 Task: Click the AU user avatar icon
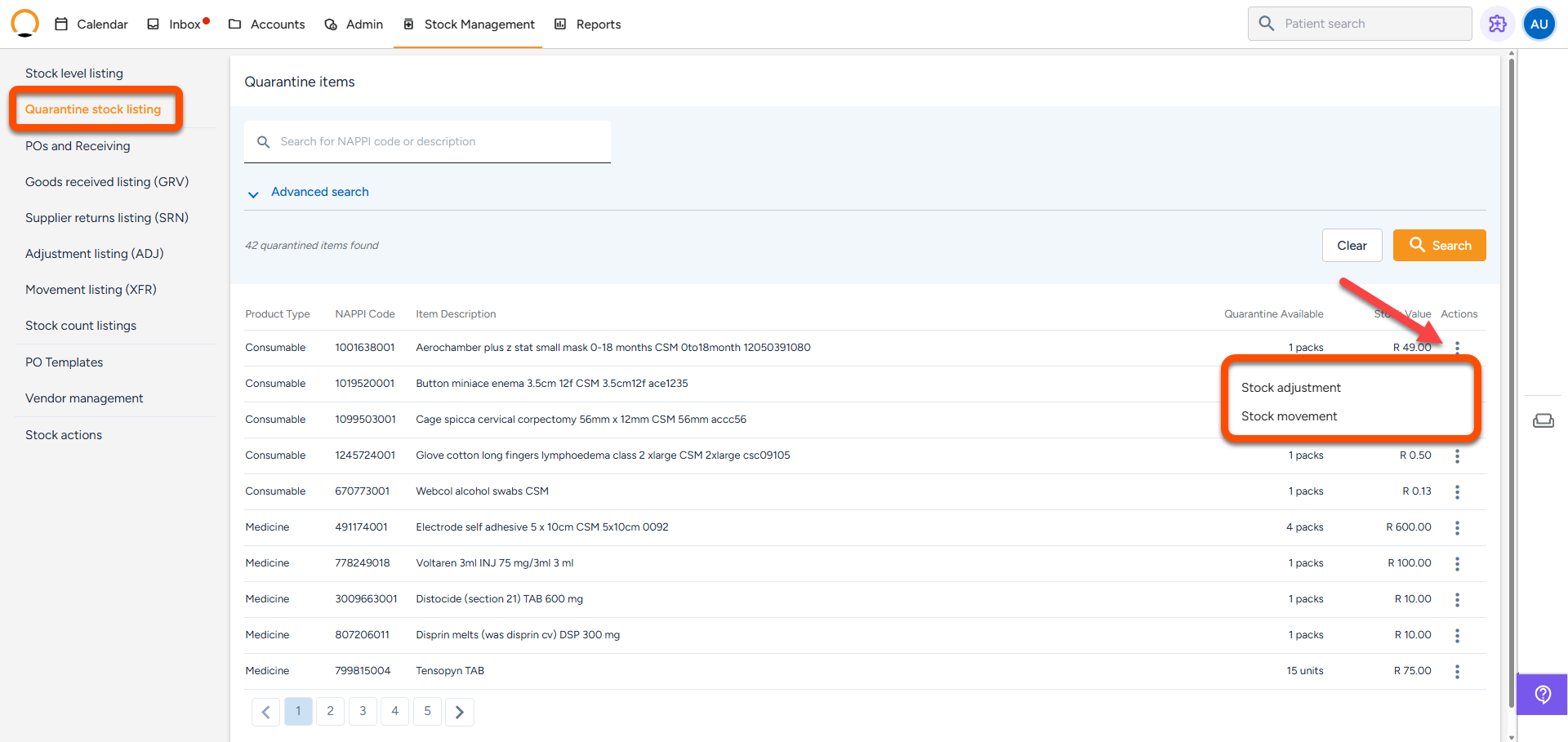(1539, 24)
